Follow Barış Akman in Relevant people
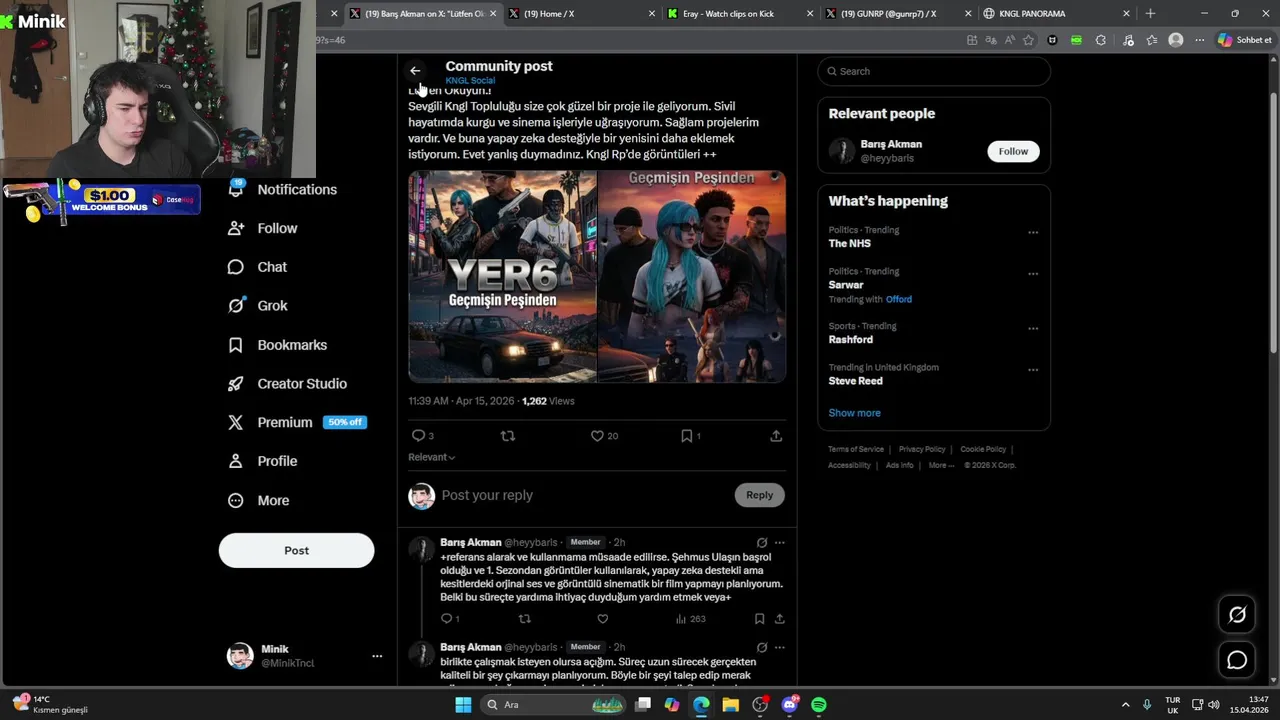The width and height of the screenshot is (1280, 720). 1013,151
